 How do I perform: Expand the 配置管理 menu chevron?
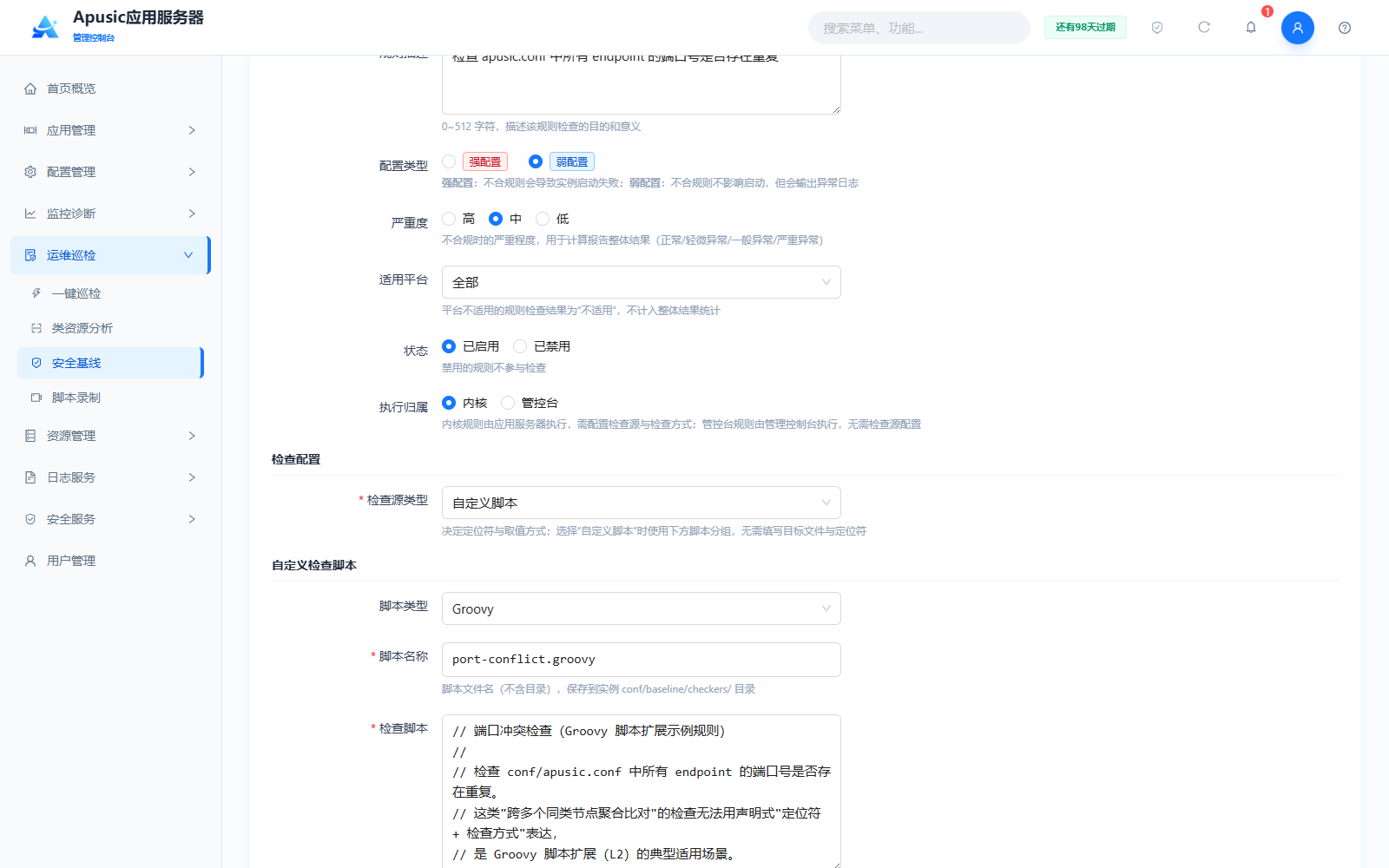[192, 172]
